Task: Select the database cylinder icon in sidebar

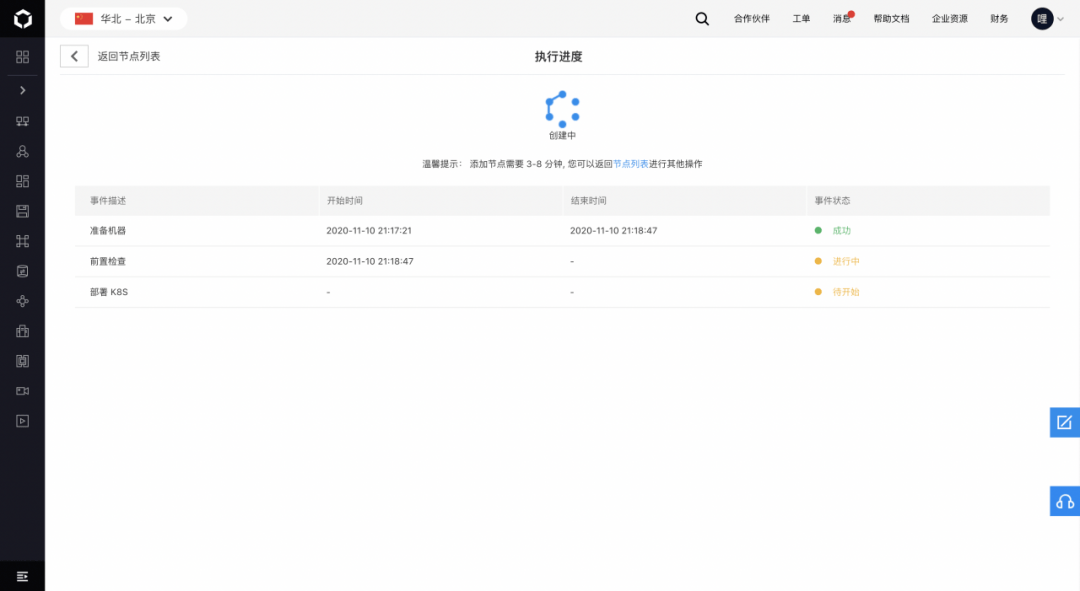Action: click(x=23, y=271)
